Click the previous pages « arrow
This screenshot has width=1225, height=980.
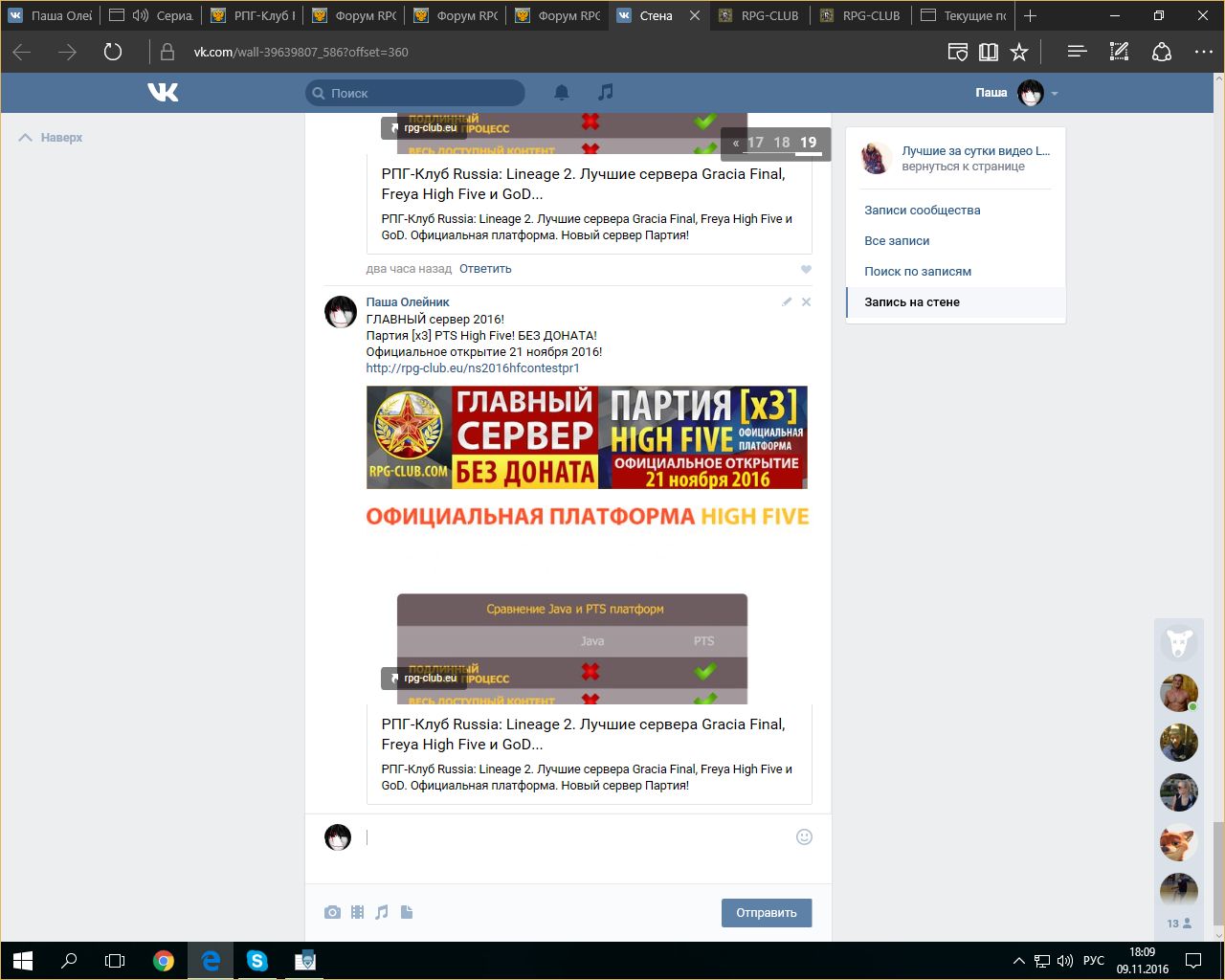click(735, 144)
